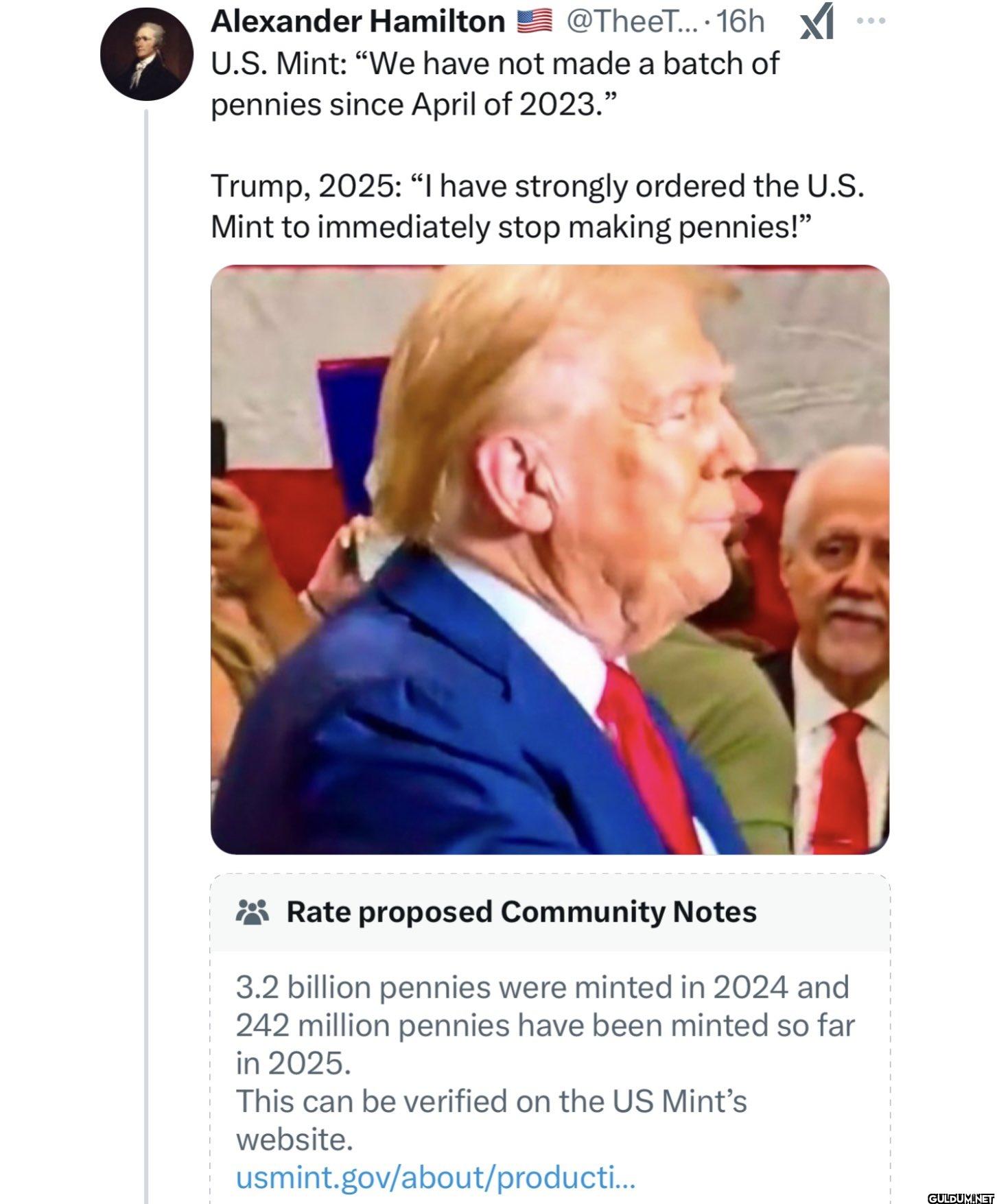Click the Trump, 2025 quote paragraph
This screenshot has height=1204, width=997.
coord(537,206)
